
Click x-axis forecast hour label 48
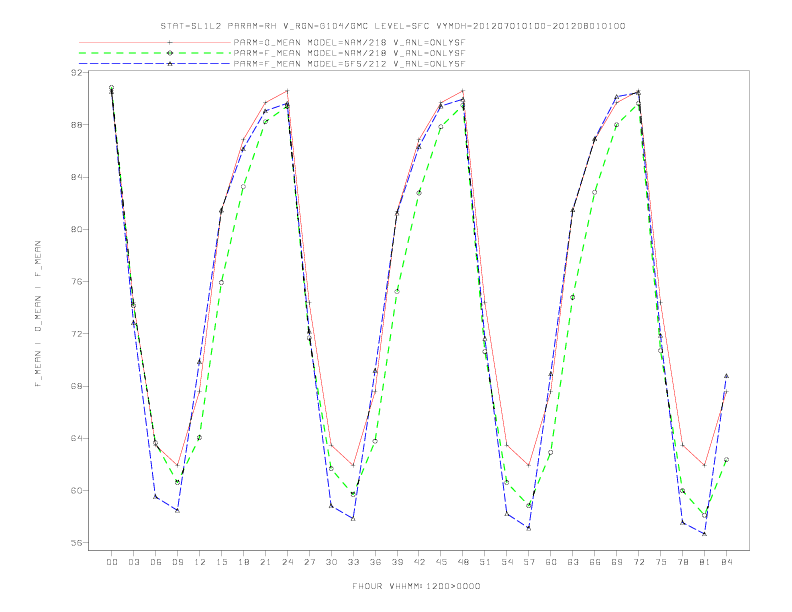coord(463,562)
